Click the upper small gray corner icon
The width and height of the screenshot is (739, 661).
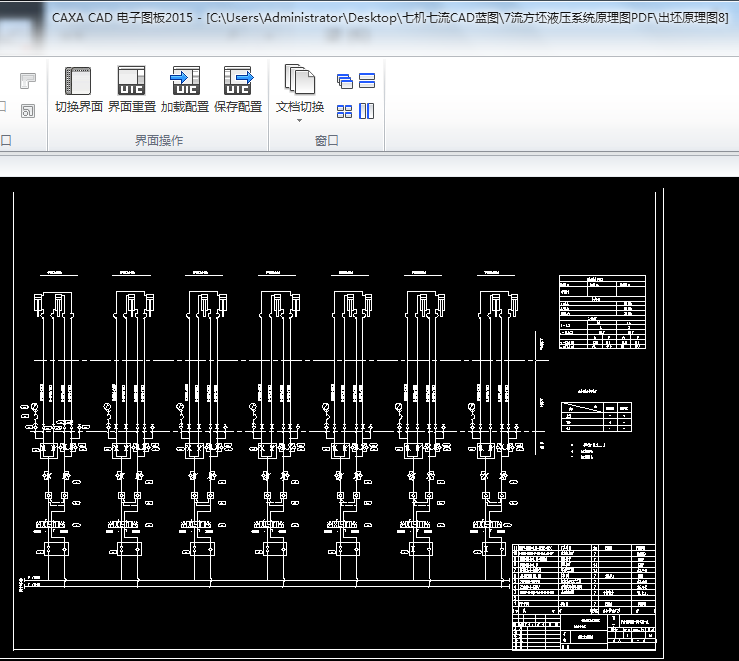[x=28, y=79]
